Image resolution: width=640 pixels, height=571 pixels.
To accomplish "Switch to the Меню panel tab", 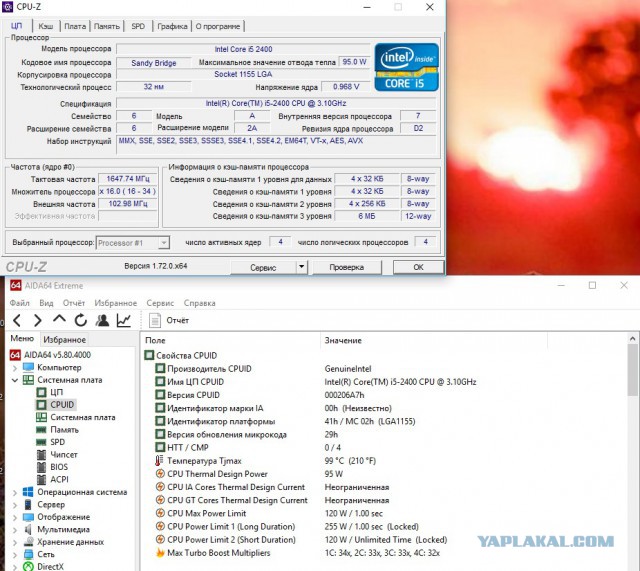I will pos(22,338).
